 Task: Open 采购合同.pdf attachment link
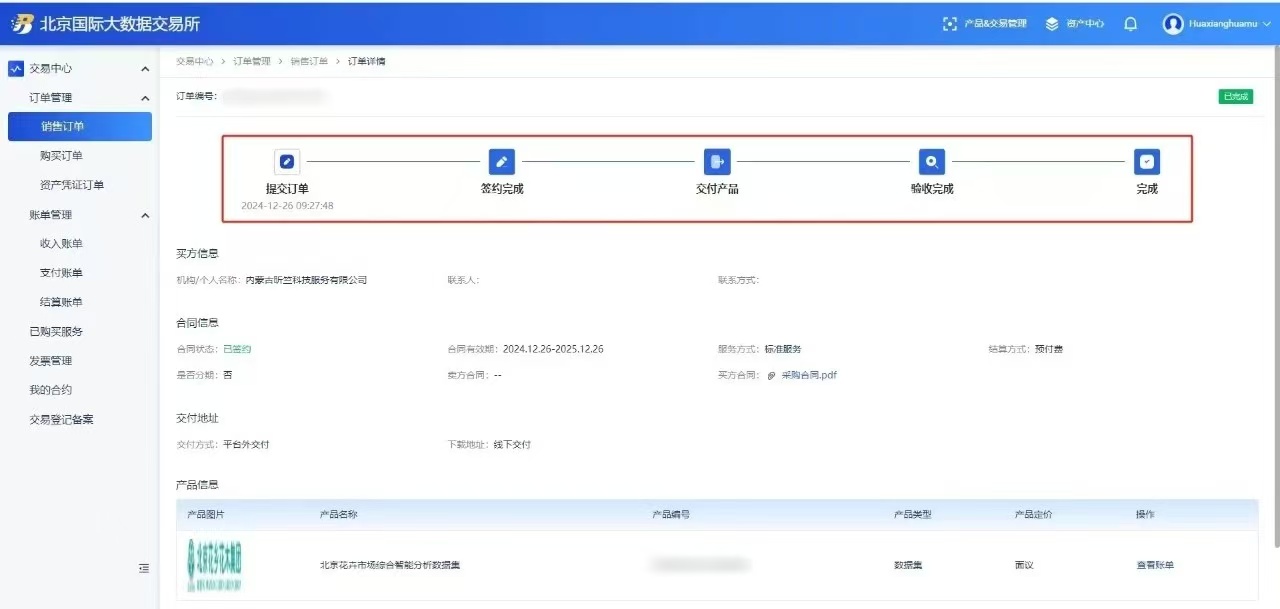808,375
